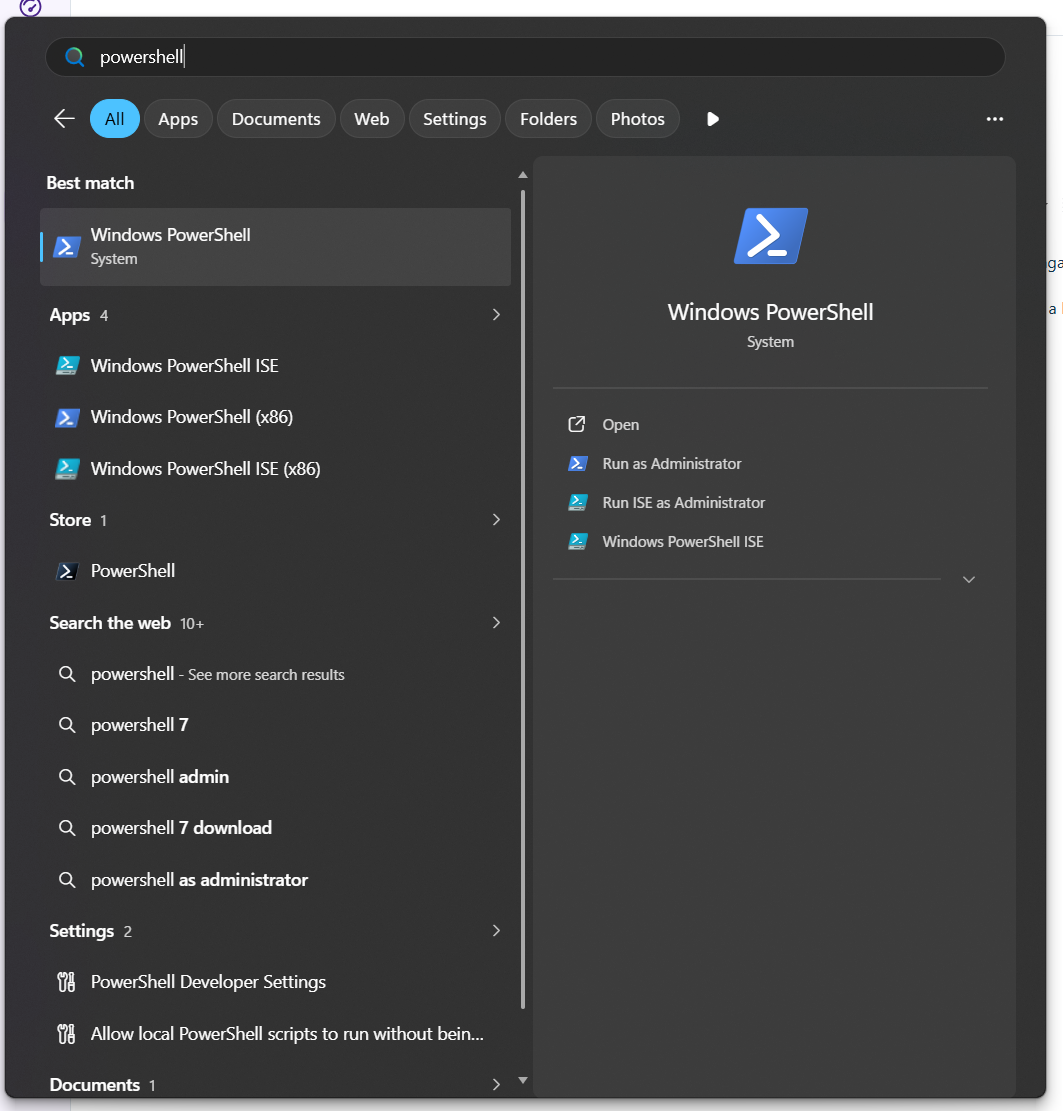
Task: Click in the powershell search input field
Action: coord(525,57)
